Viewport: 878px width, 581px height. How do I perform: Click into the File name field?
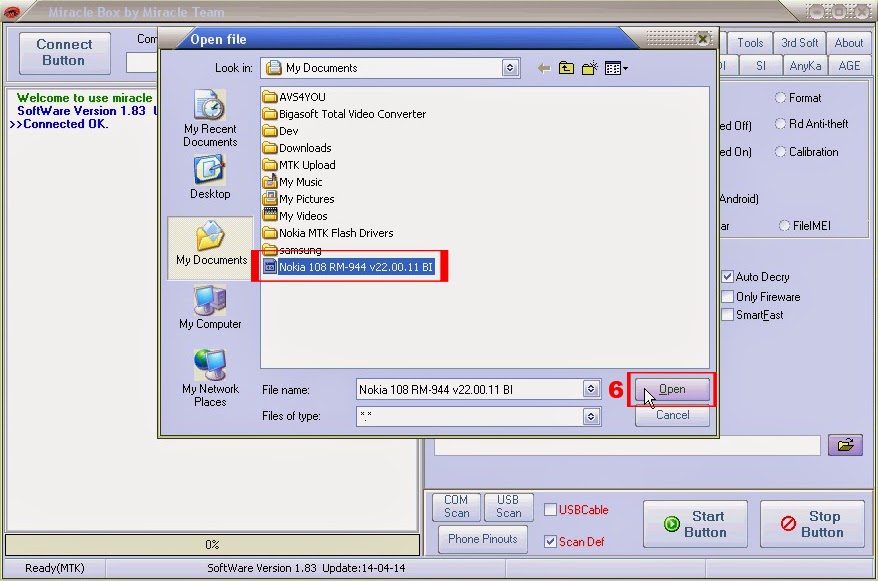pyautogui.click(x=469, y=389)
